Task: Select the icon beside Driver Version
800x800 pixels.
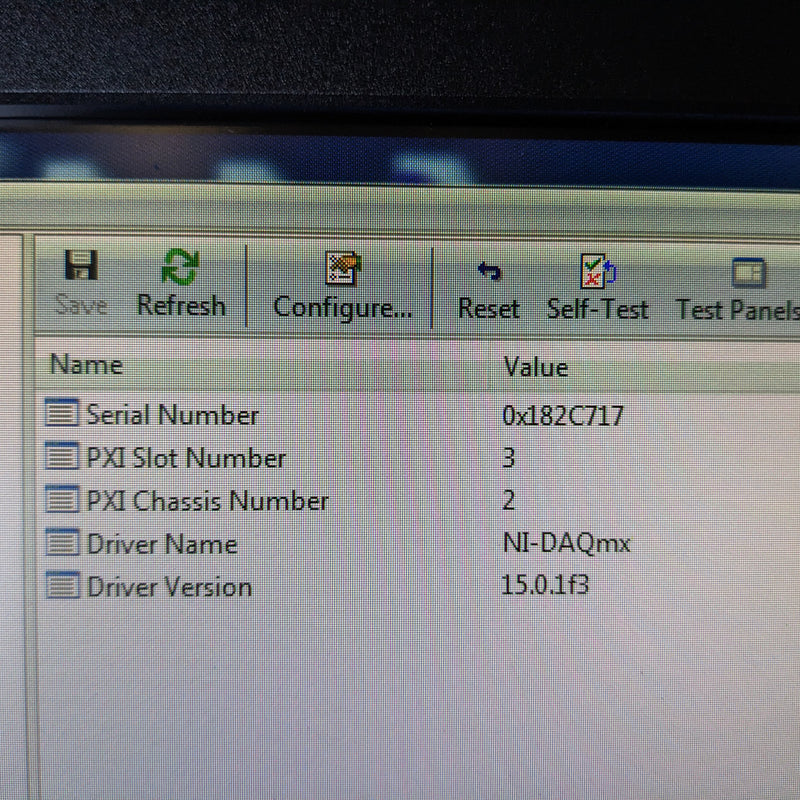Action: tap(62, 586)
